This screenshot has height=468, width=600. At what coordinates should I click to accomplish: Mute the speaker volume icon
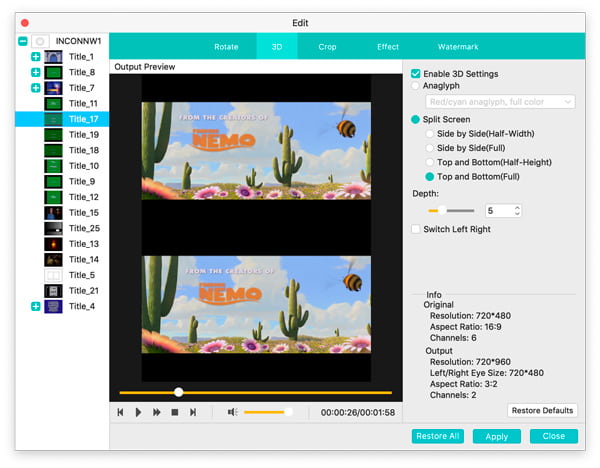tap(232, 412)
